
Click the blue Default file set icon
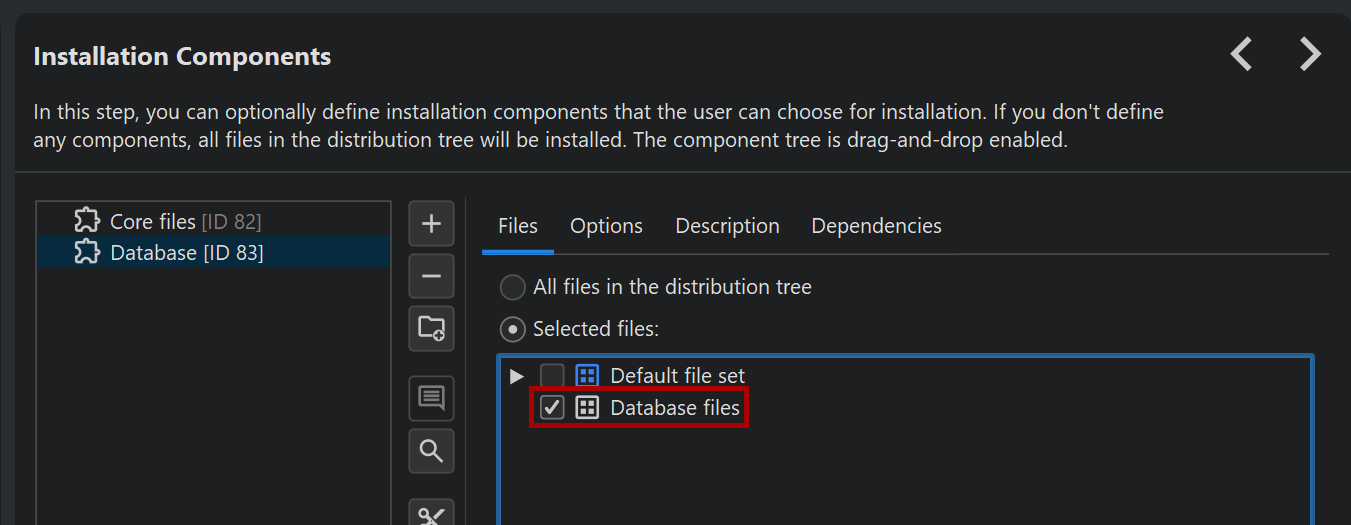[587, 376]
